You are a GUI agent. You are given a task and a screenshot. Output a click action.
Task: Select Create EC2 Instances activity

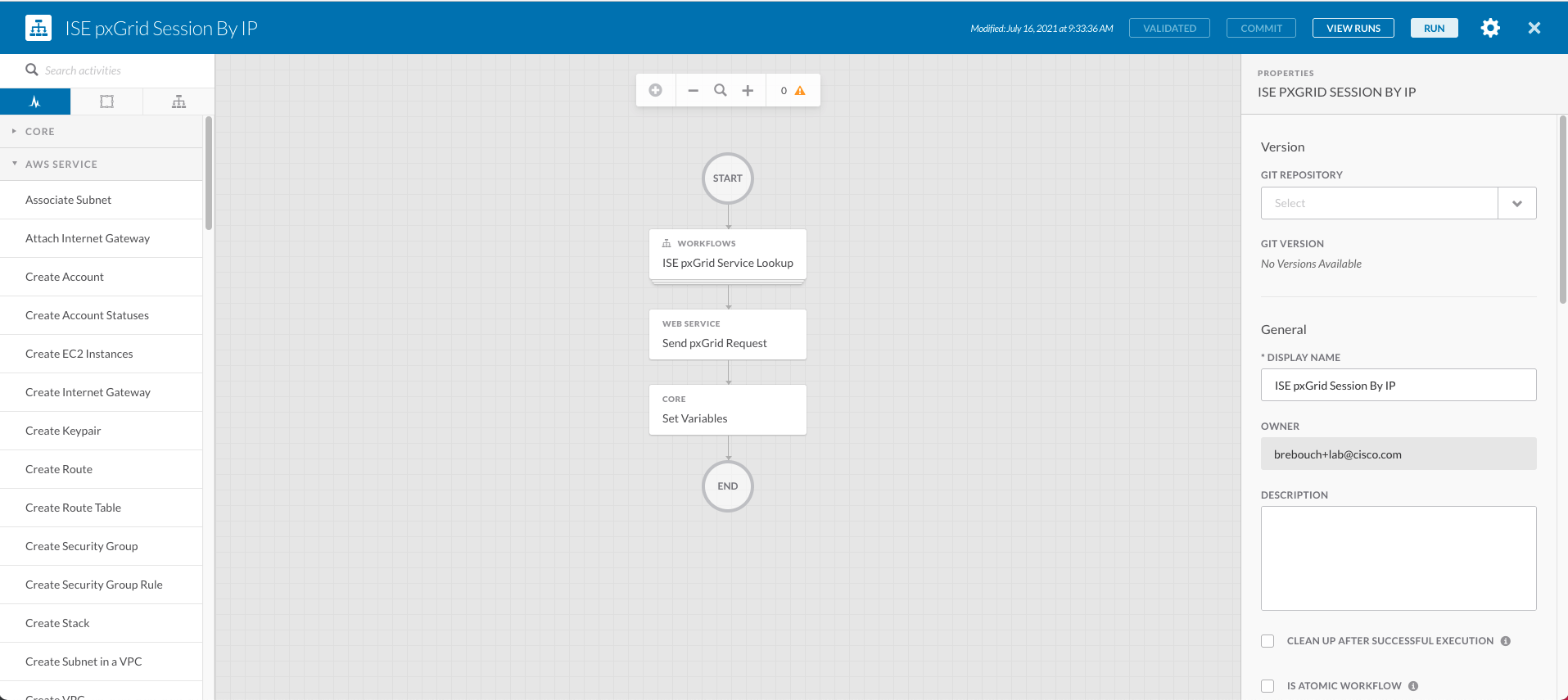pyautogui.click(x=79, y=354)
